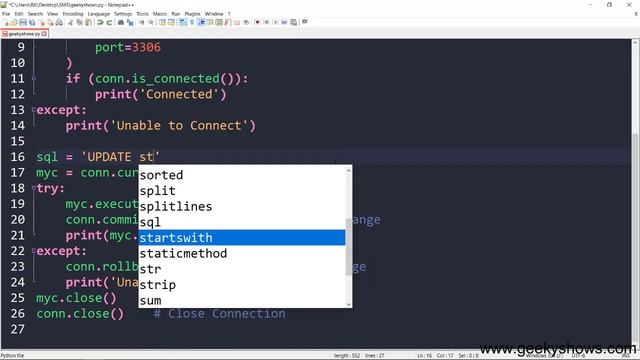This screenshot has height=360, width=640.
Task: Click the Replace toolbar icon
Action: pos(130,22)
